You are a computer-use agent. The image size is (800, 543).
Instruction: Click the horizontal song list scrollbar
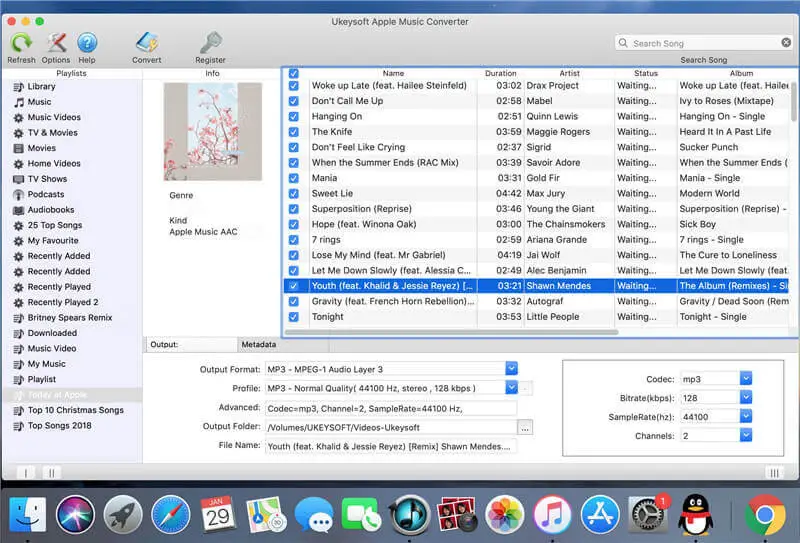pos(452,332)
